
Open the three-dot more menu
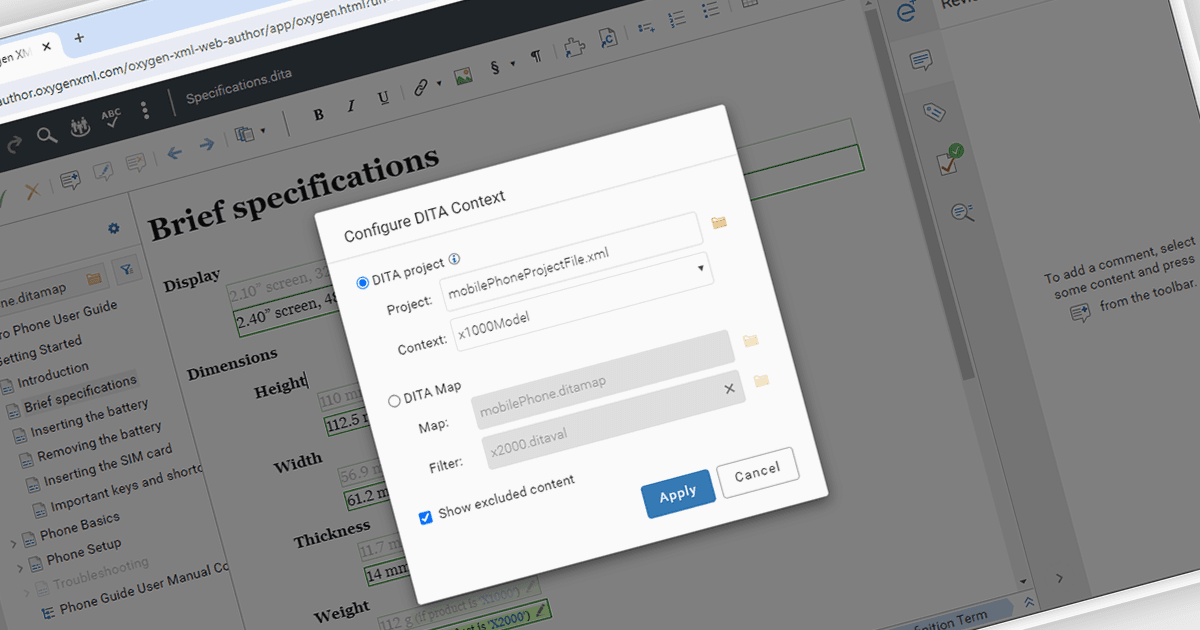tap(146, 110)
